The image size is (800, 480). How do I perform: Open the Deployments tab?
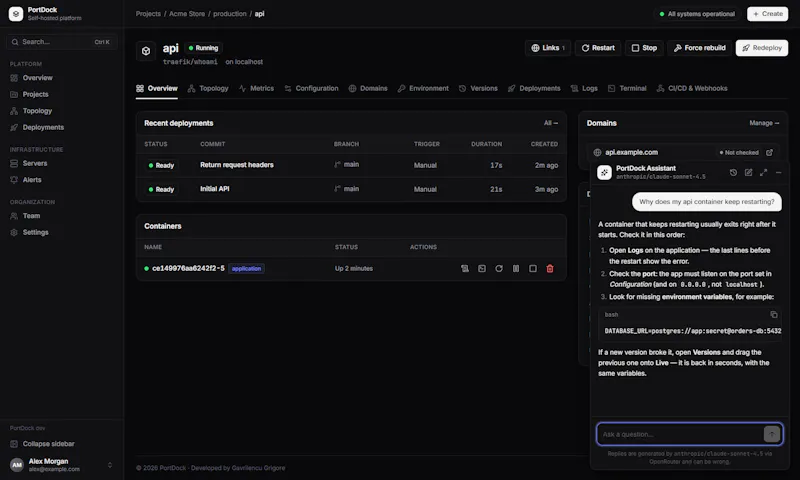click(x=534, y=88)
